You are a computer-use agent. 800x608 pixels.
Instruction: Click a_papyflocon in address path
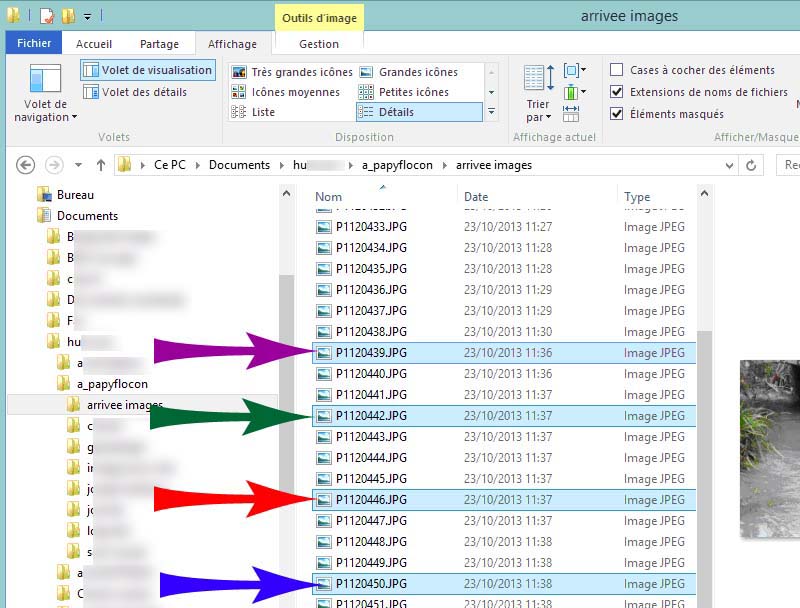397,165
